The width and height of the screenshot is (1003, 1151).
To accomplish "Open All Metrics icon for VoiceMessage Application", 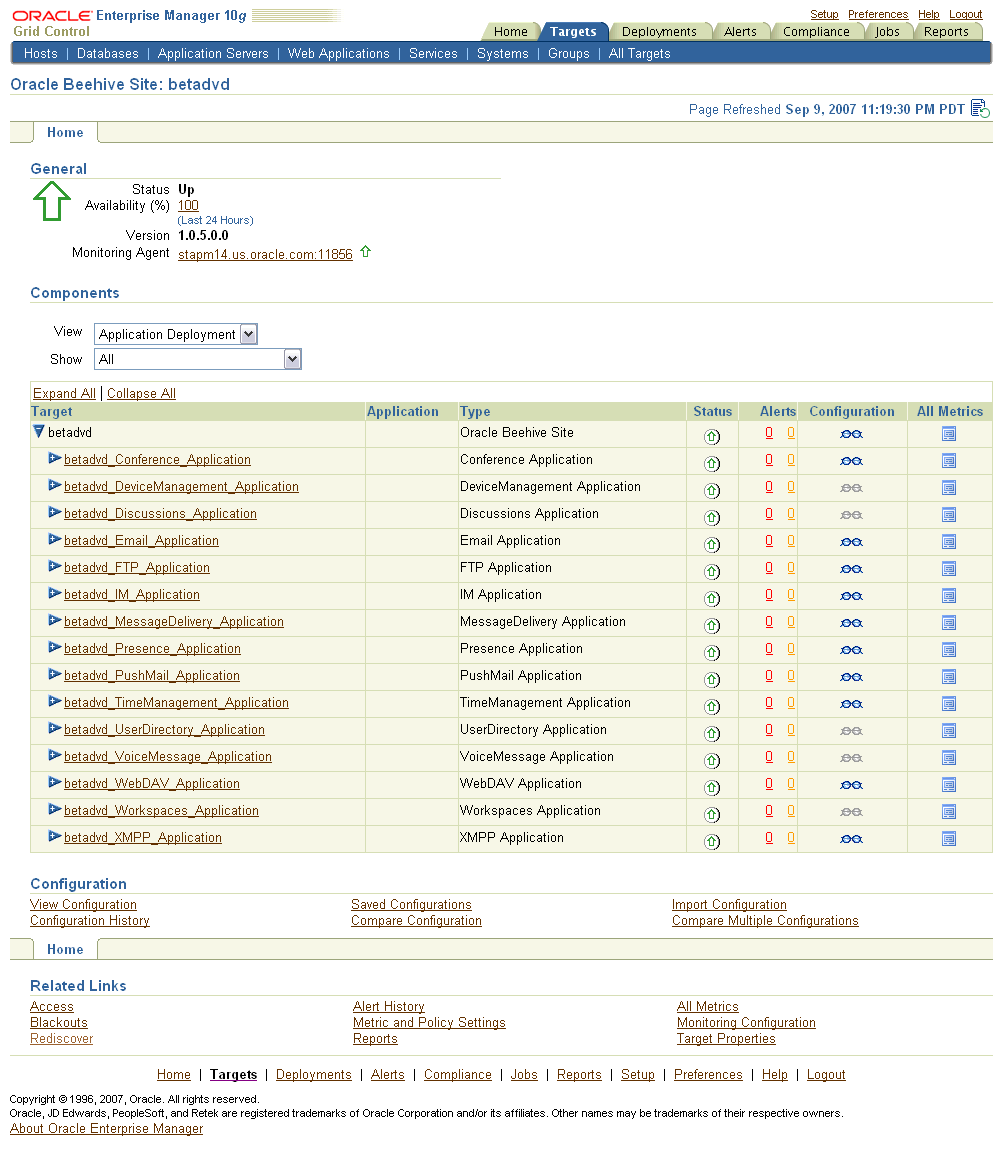I will (949, 758).
